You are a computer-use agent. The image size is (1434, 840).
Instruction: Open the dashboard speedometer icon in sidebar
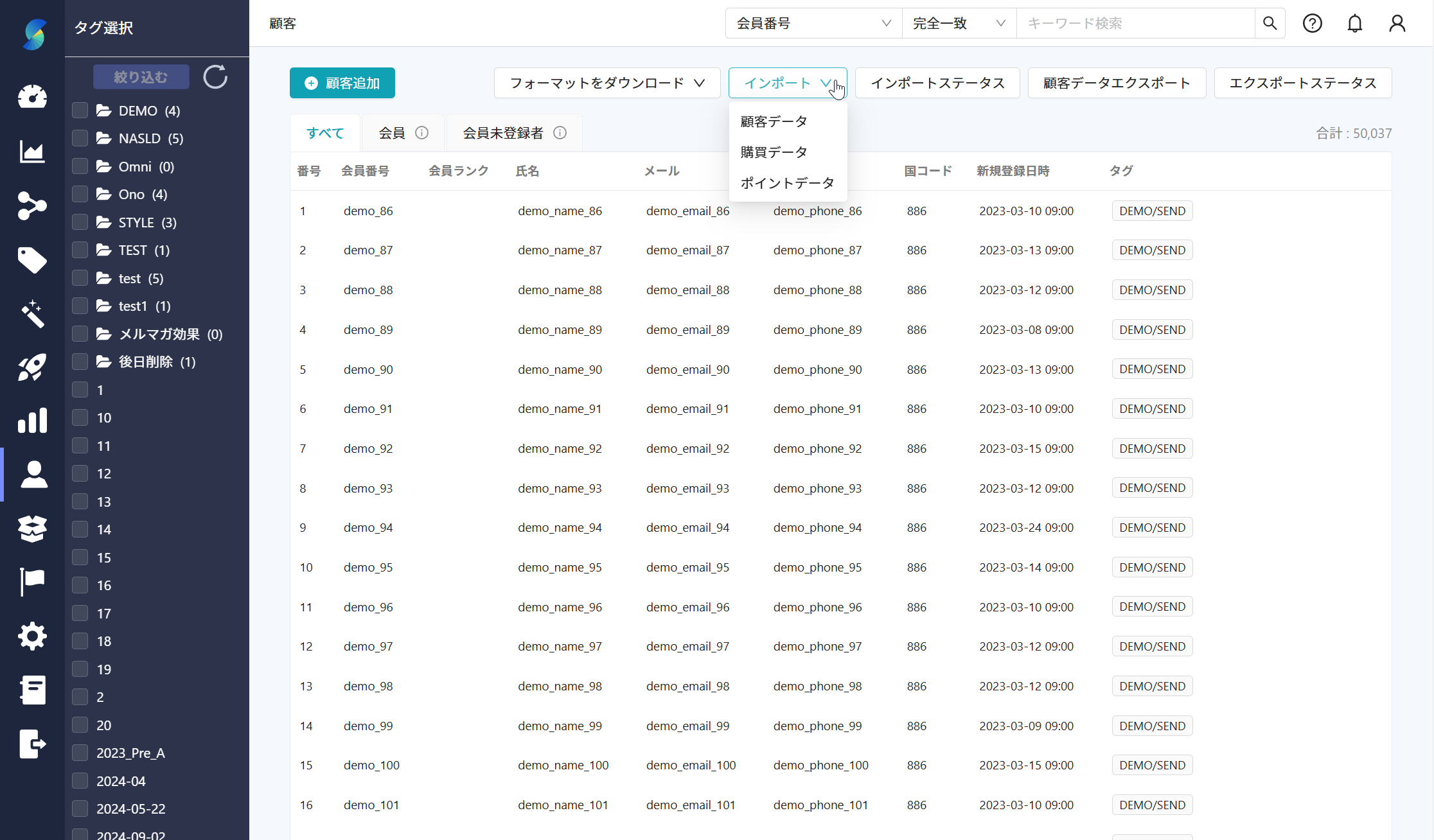pos(32,96)
